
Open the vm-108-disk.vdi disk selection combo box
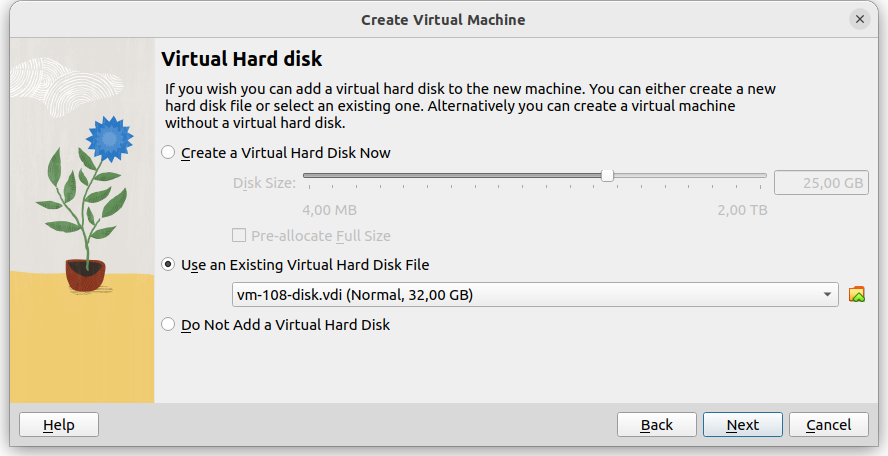[x=530, y=294]
